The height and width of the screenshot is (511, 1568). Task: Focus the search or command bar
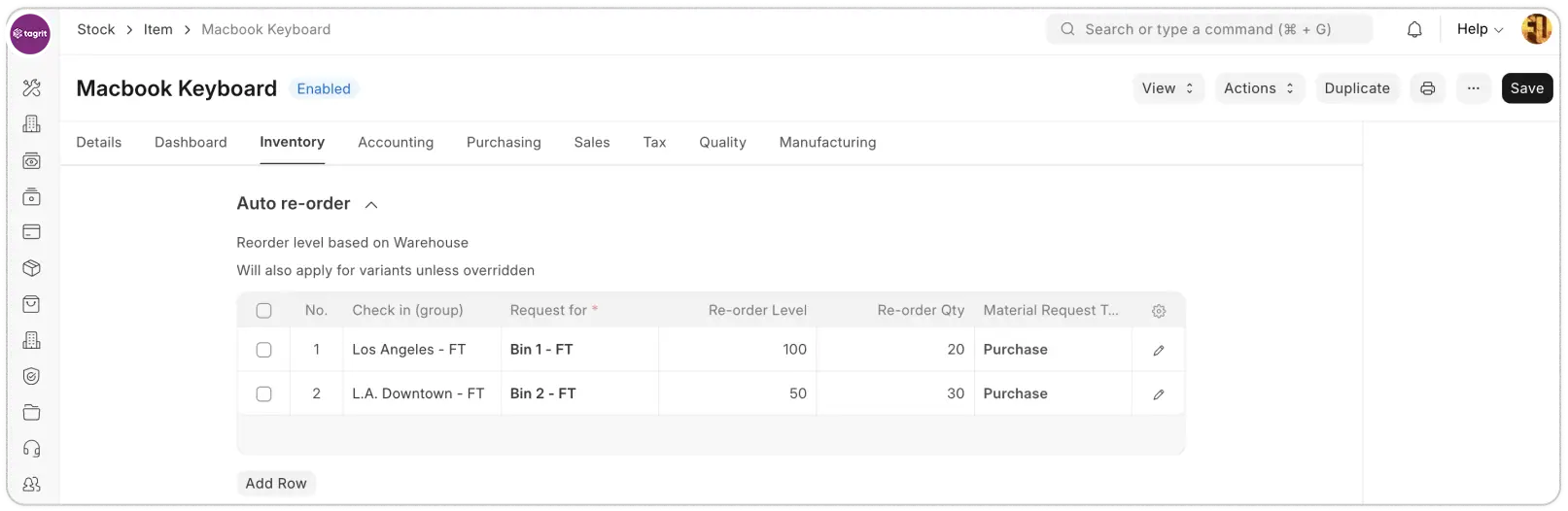(x=1208, y=30)
